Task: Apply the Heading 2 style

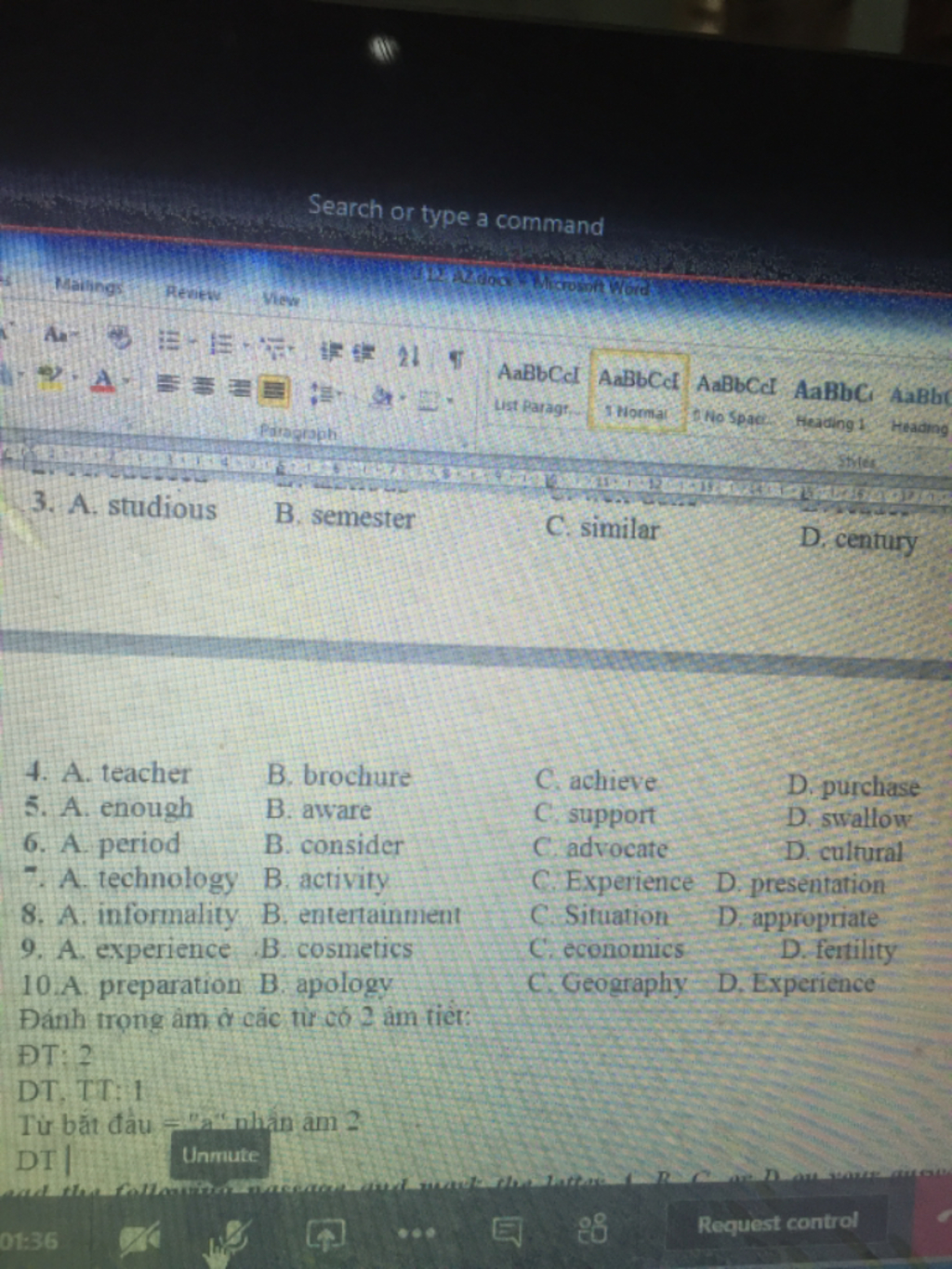Action: 919,409
